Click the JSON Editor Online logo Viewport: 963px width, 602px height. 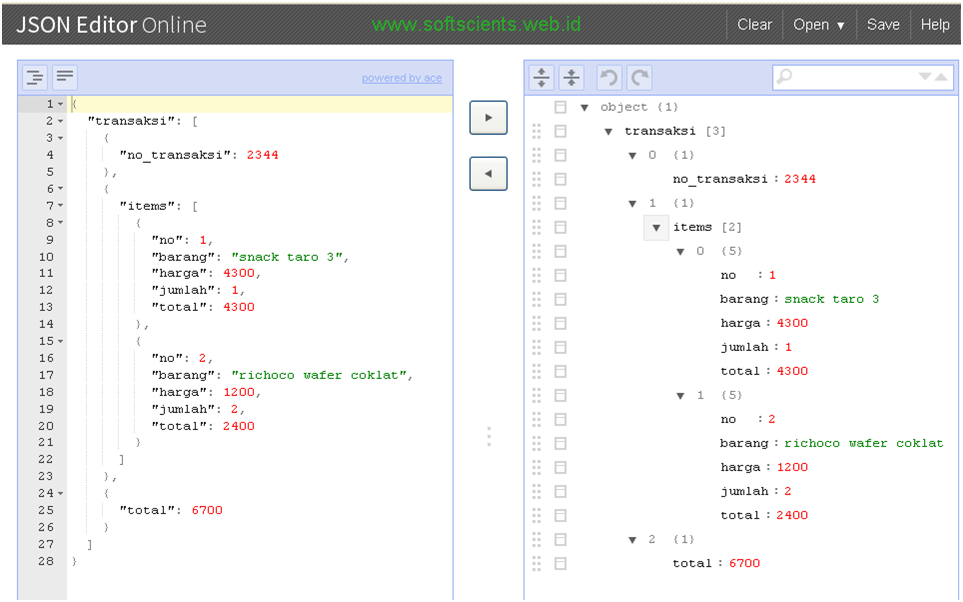(x=111, y=25)
